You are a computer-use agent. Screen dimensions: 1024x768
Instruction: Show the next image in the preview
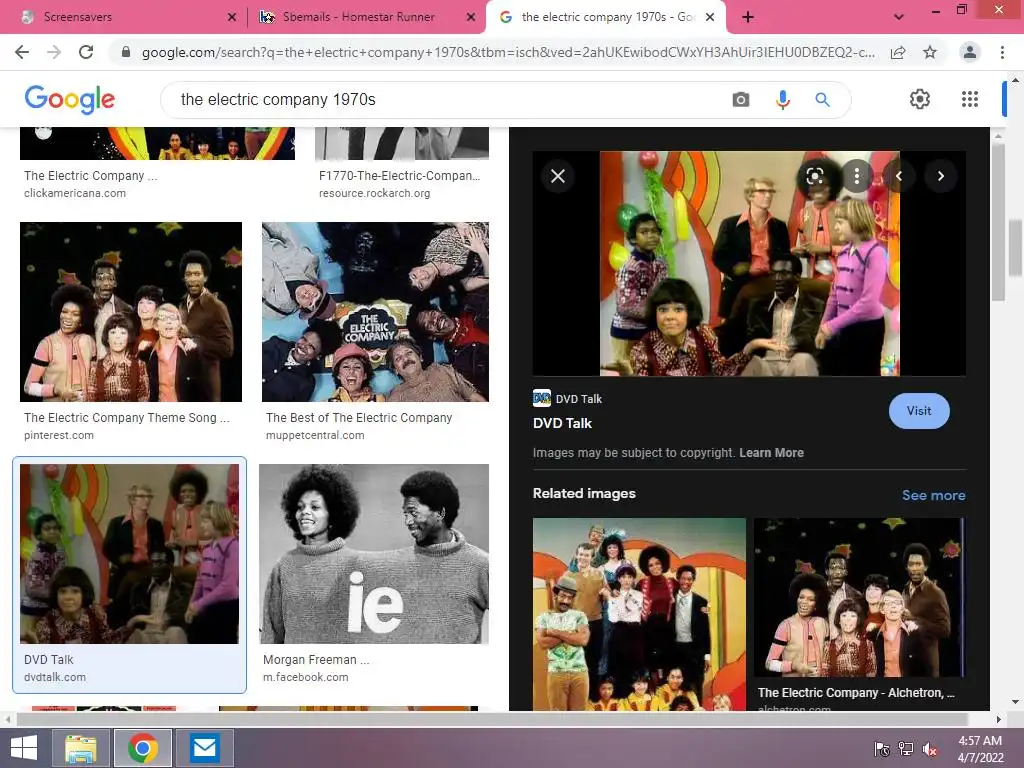[x=940, y=176]
